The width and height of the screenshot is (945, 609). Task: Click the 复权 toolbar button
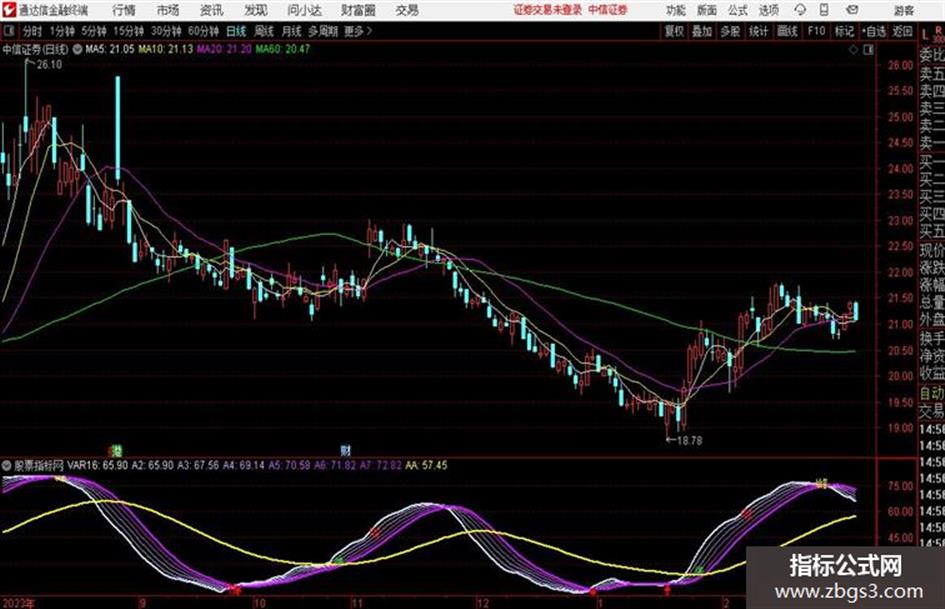(674, 31)
